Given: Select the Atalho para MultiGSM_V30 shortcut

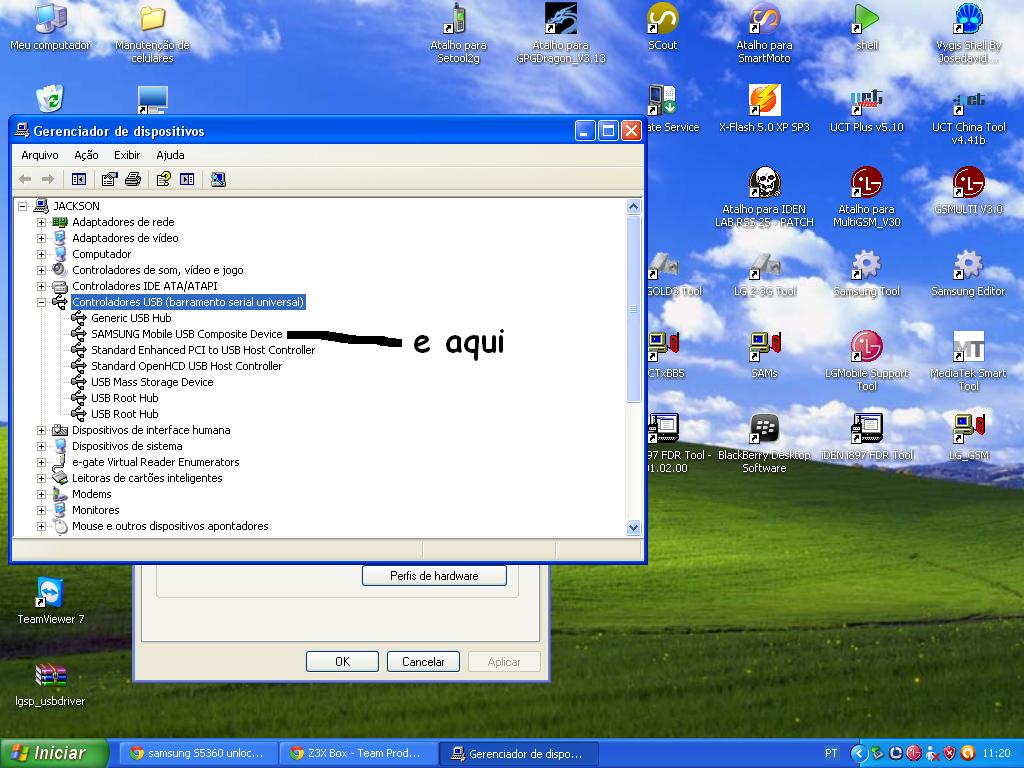Looking at the screenshot, I should tap(867, 198).
